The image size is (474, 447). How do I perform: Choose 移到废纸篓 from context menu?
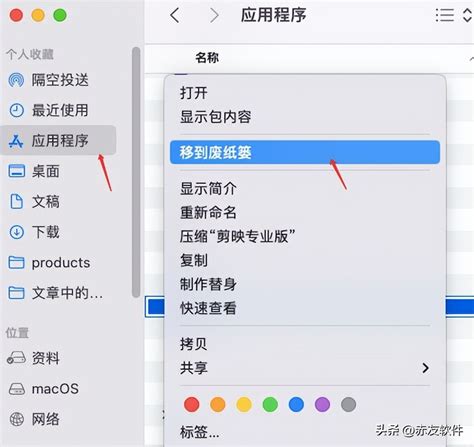pos(305,152)
